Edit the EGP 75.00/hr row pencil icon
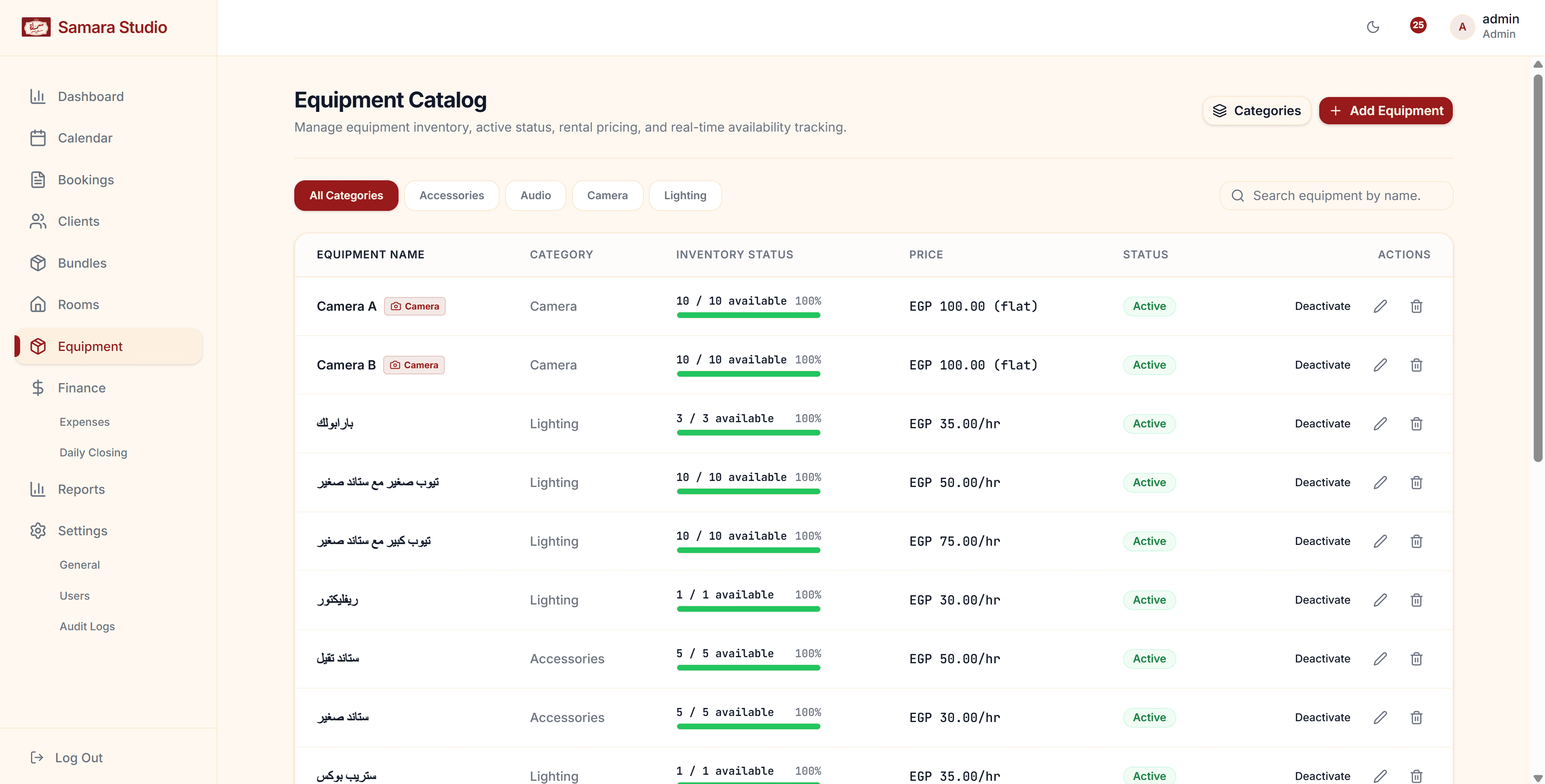The width and height of the screenshot is (1545, 784). point(1380,542)
